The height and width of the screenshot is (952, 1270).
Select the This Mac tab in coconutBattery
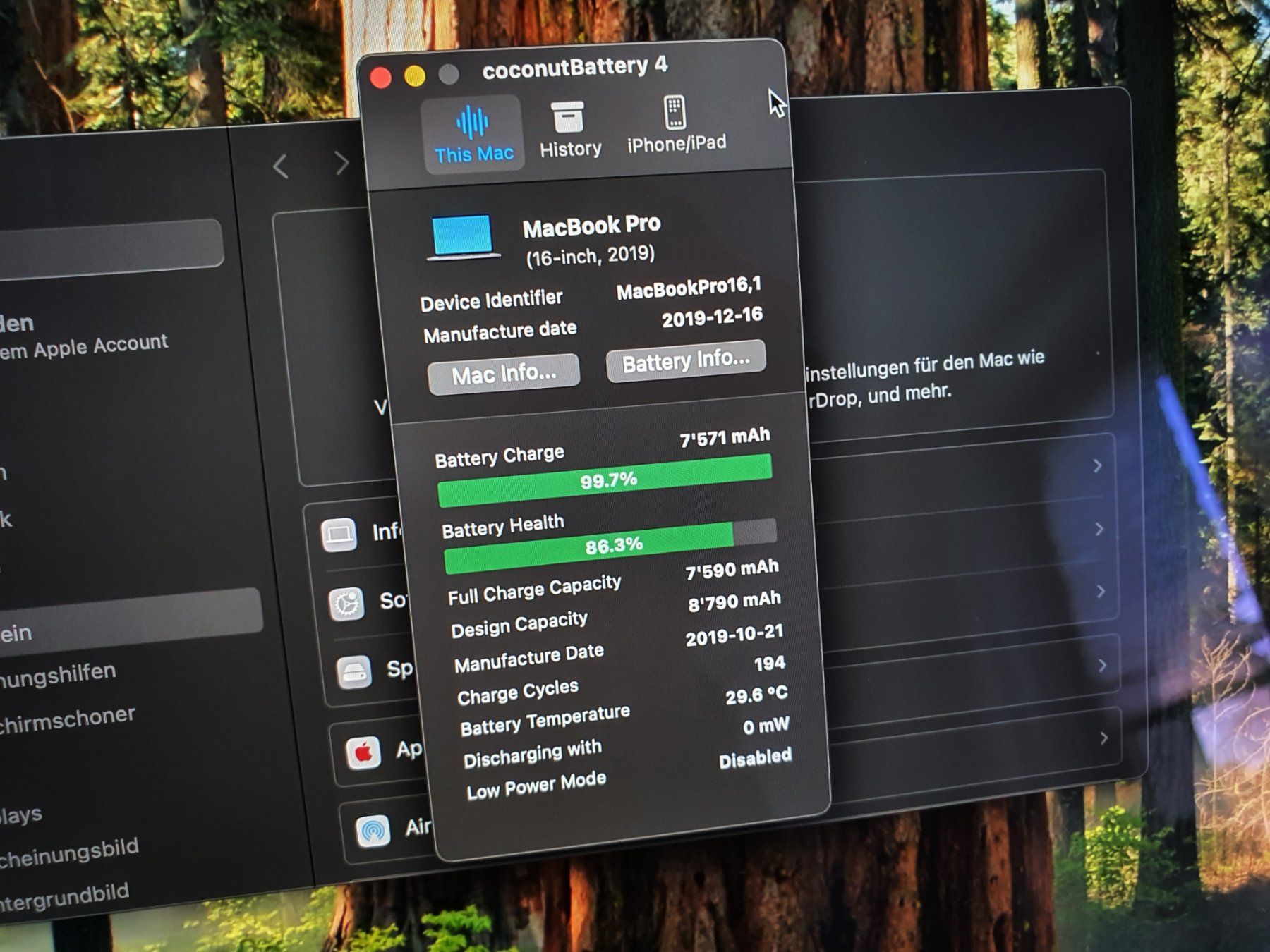click(x=473, y=134)
